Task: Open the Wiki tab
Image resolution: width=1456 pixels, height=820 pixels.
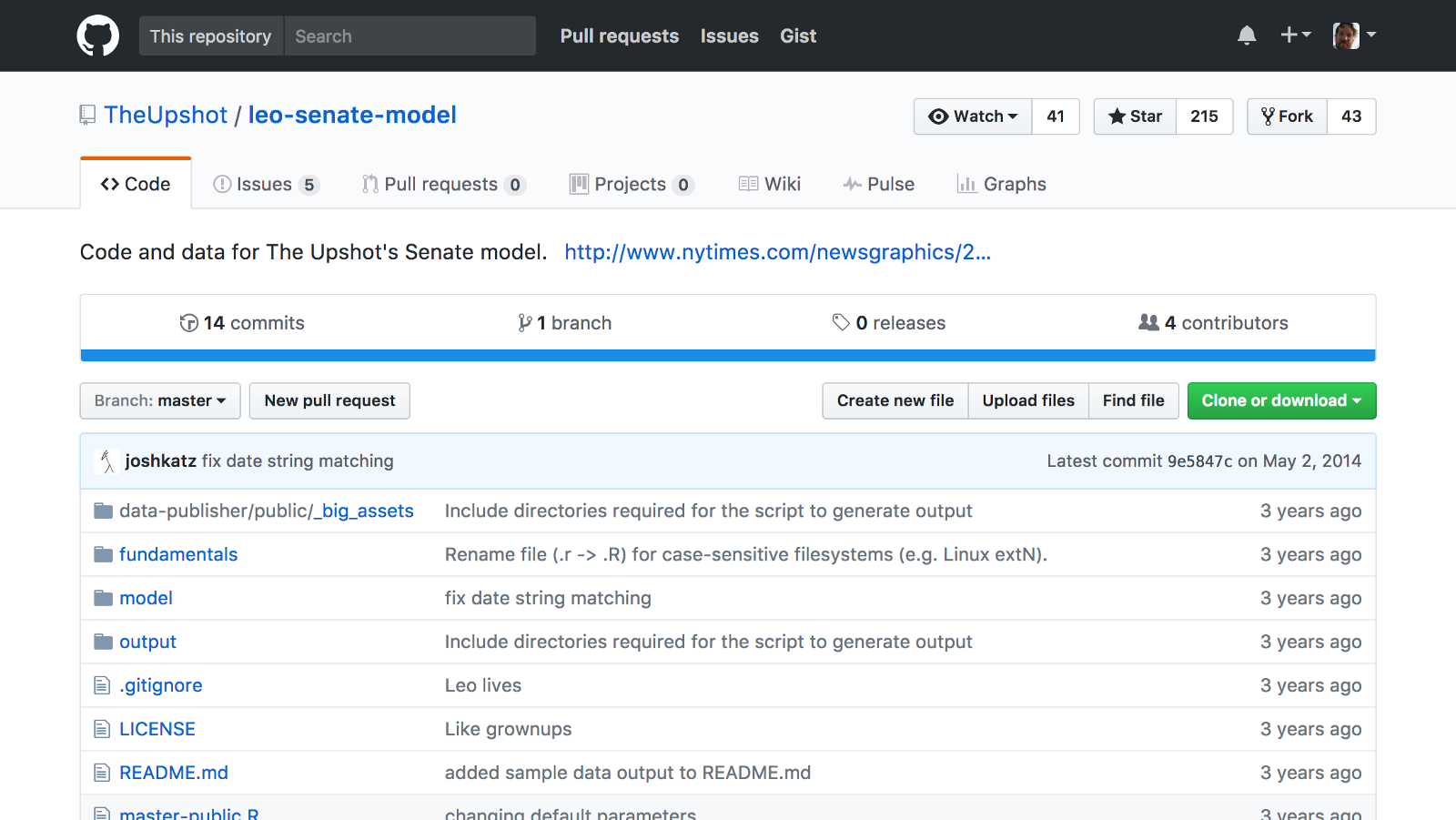Action: click(x=770, y=184)
